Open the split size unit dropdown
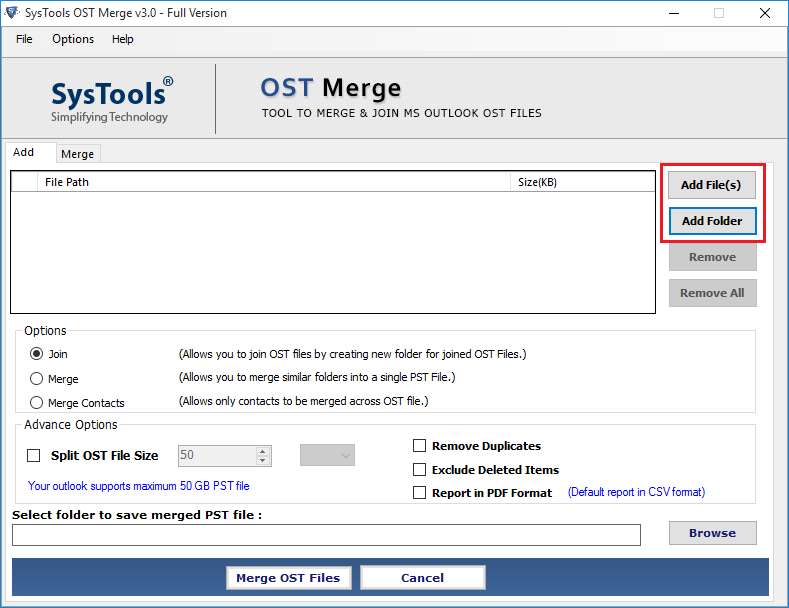This screenshot has height=608, width=789. (x=328, y=455)
